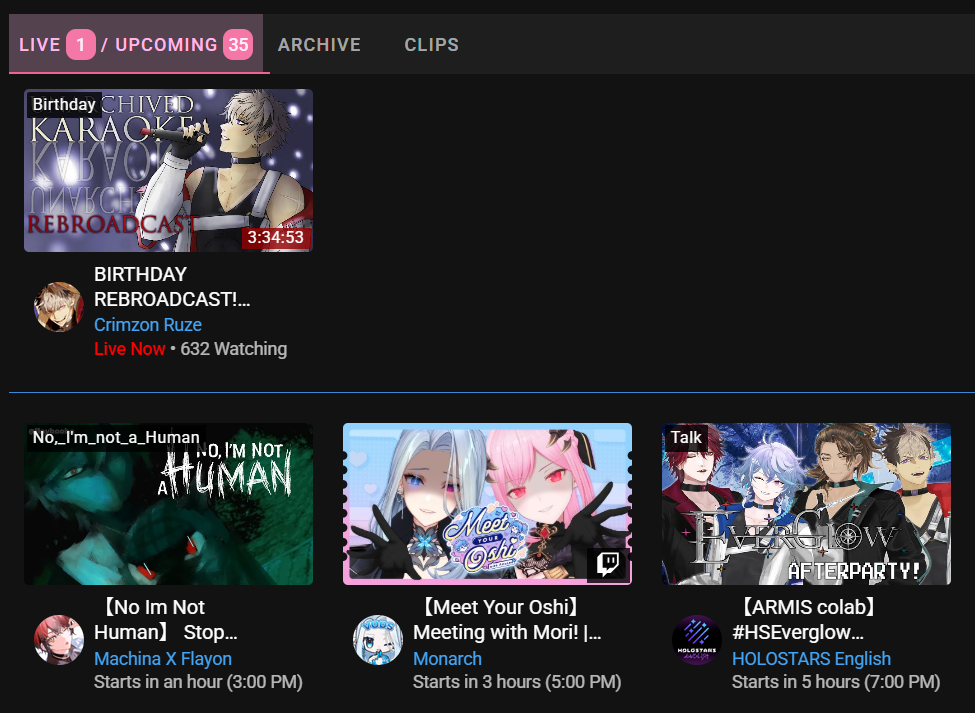
Task: Click the 632 Watching viewer count
Action: [234, 349]
